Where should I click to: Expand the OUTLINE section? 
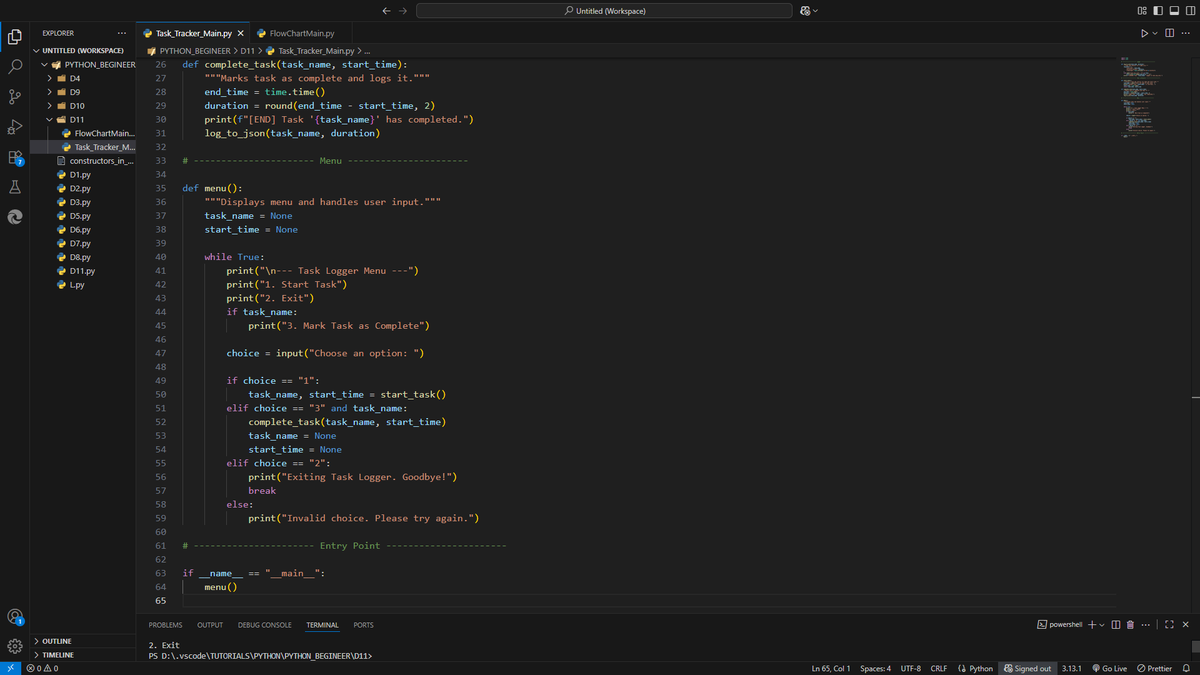pos(56,641)
